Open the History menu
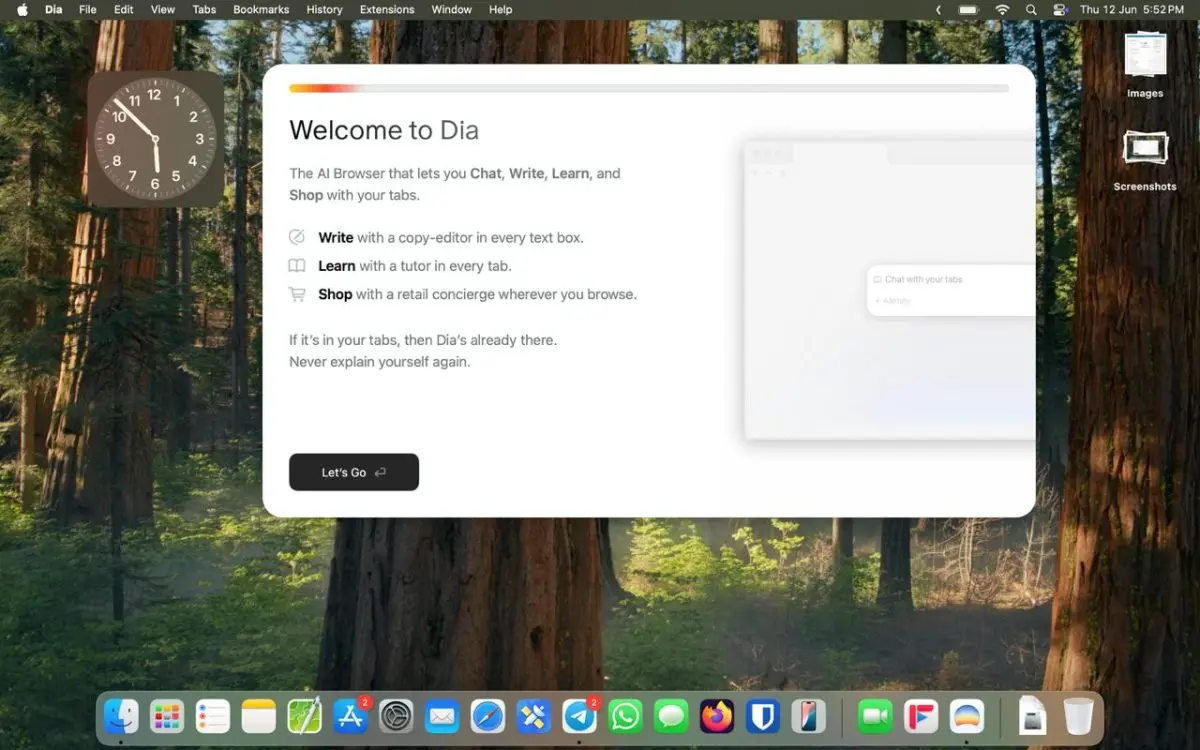Screen dimensions: 1200x750 click(324, 10)
